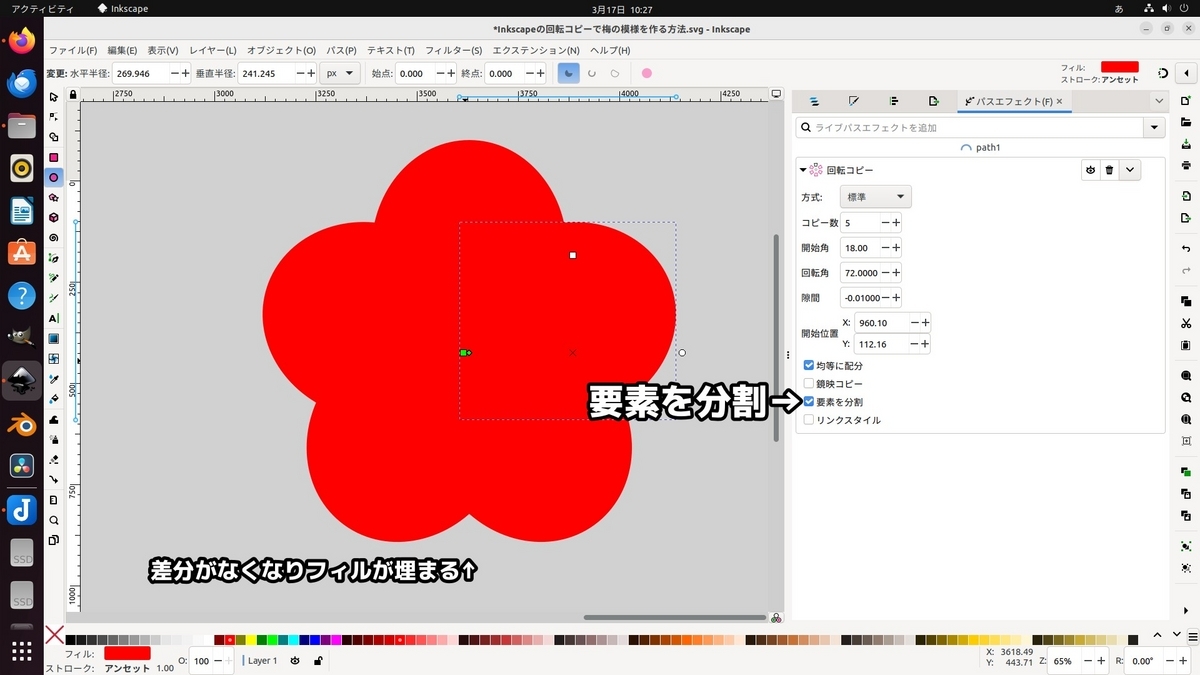Toggle visibility of the 回転コピー effect
Viewport: 1200px width, 675px height.
[x=1090, y=170]
